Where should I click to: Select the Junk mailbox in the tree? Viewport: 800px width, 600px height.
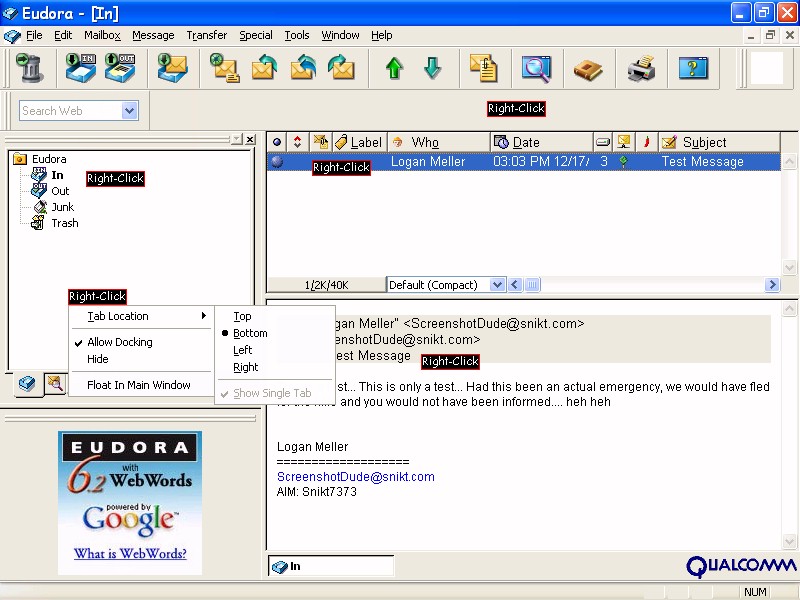click(x=62, y=207)
